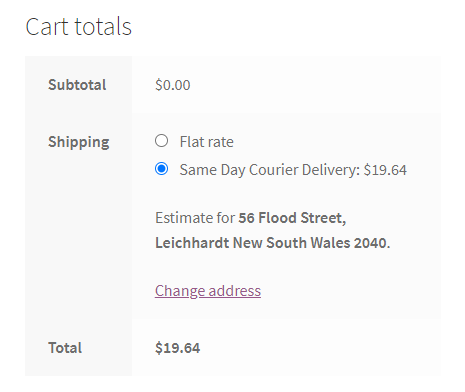Select the Same Day Courier Delivery radio button

point(161,169)
